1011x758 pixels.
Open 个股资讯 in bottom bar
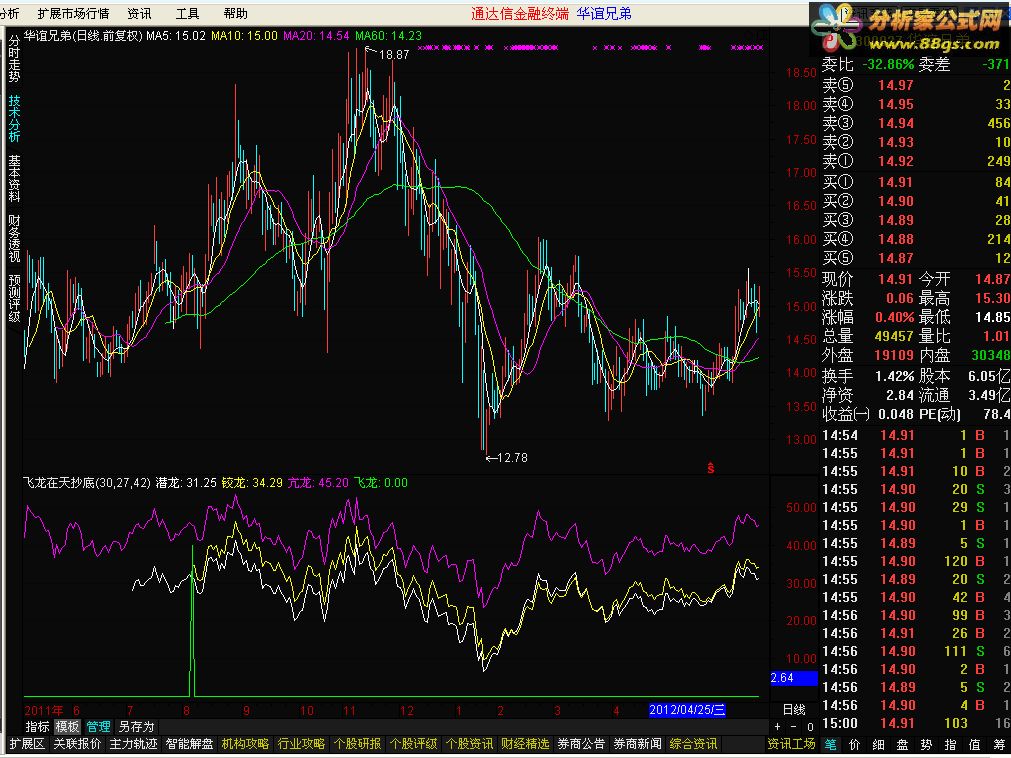pyautogui.click(x=469, y=744)
